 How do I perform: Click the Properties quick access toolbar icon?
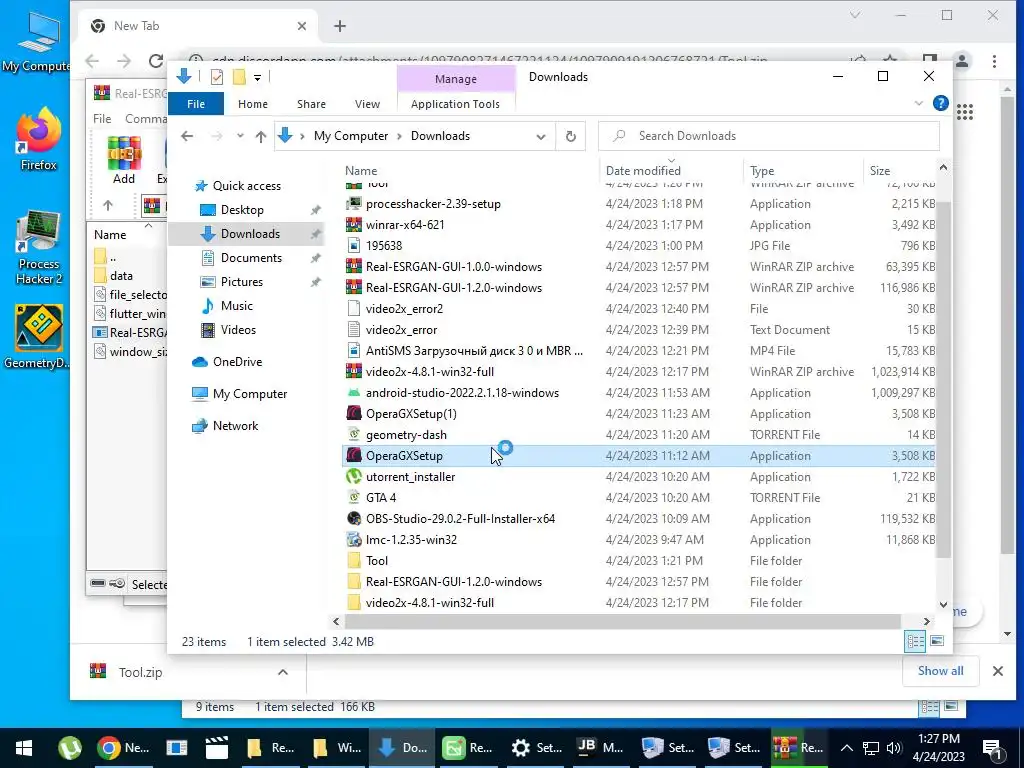217,77
